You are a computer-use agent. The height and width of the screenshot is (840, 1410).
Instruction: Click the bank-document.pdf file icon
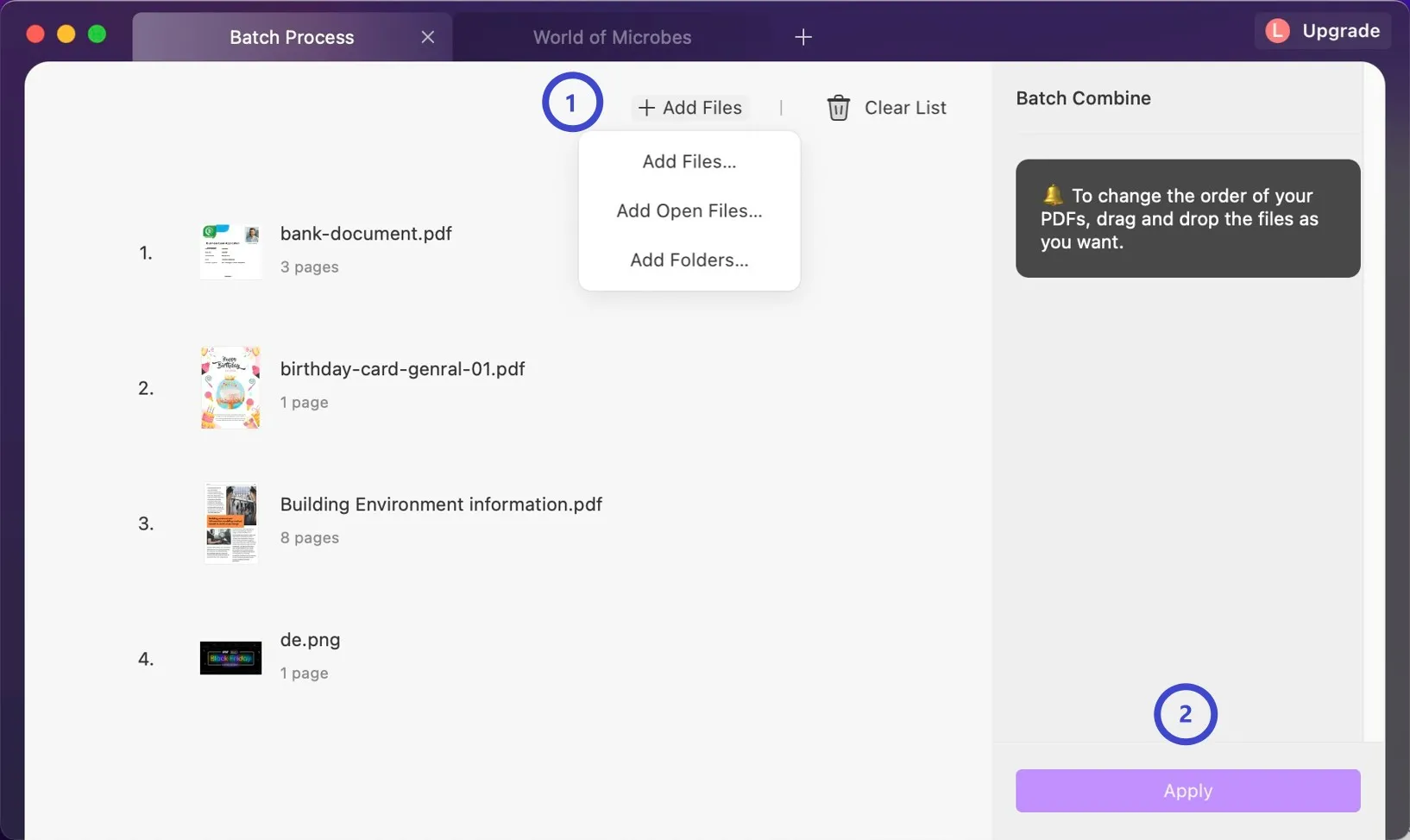(230, 251)
